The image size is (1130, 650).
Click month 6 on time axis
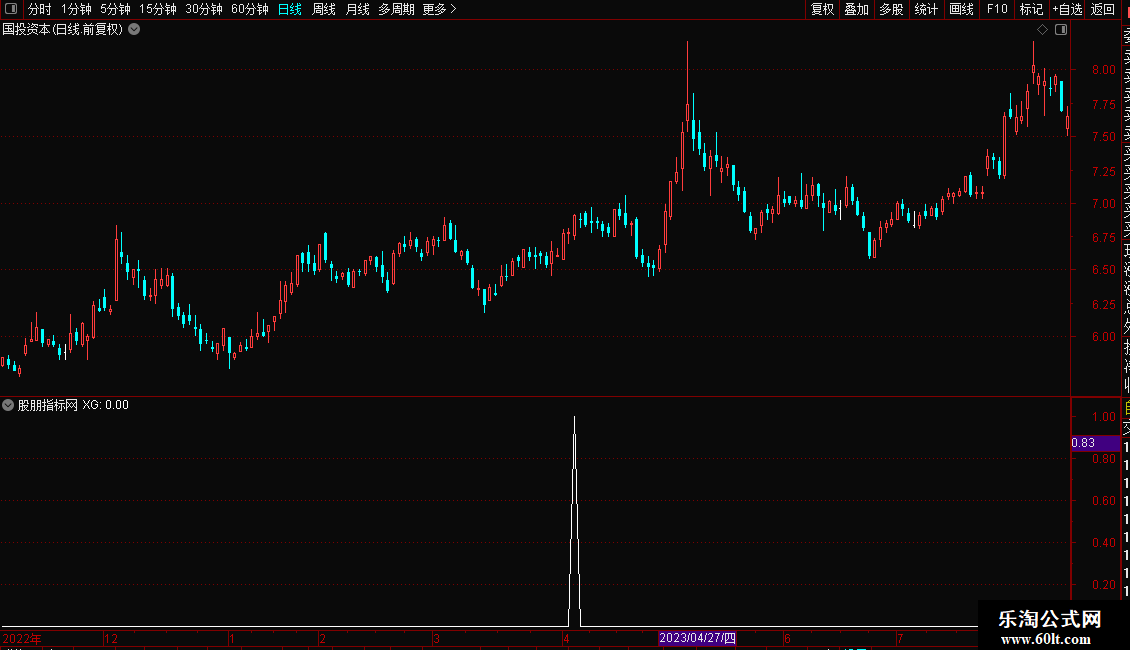787,638
